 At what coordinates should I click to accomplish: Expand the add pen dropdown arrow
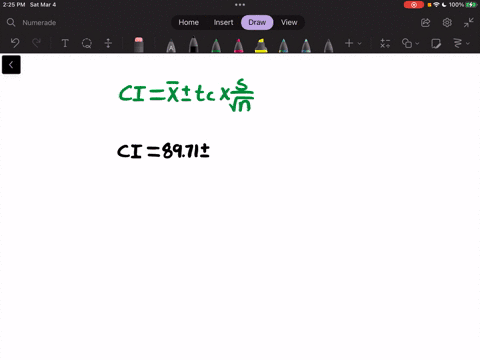coord(359,43)
